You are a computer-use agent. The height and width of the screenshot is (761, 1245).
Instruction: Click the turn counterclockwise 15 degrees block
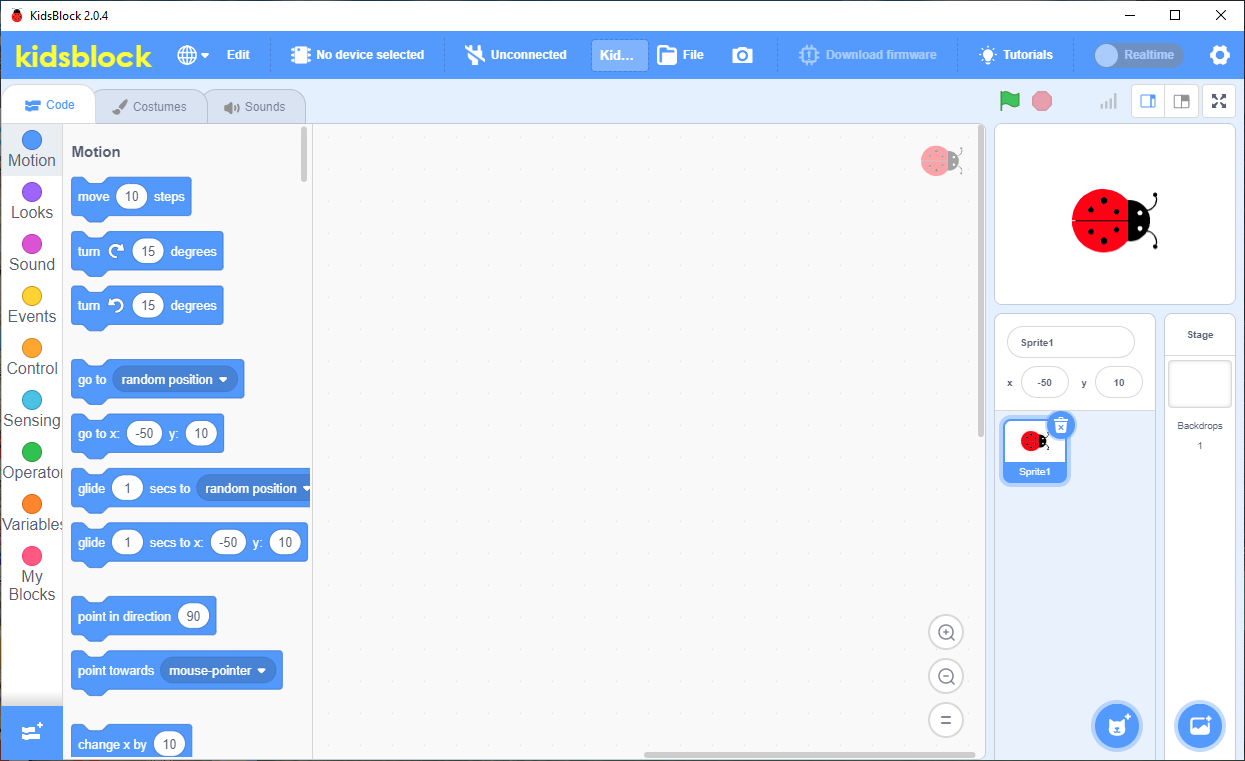(x=147, y=306)
